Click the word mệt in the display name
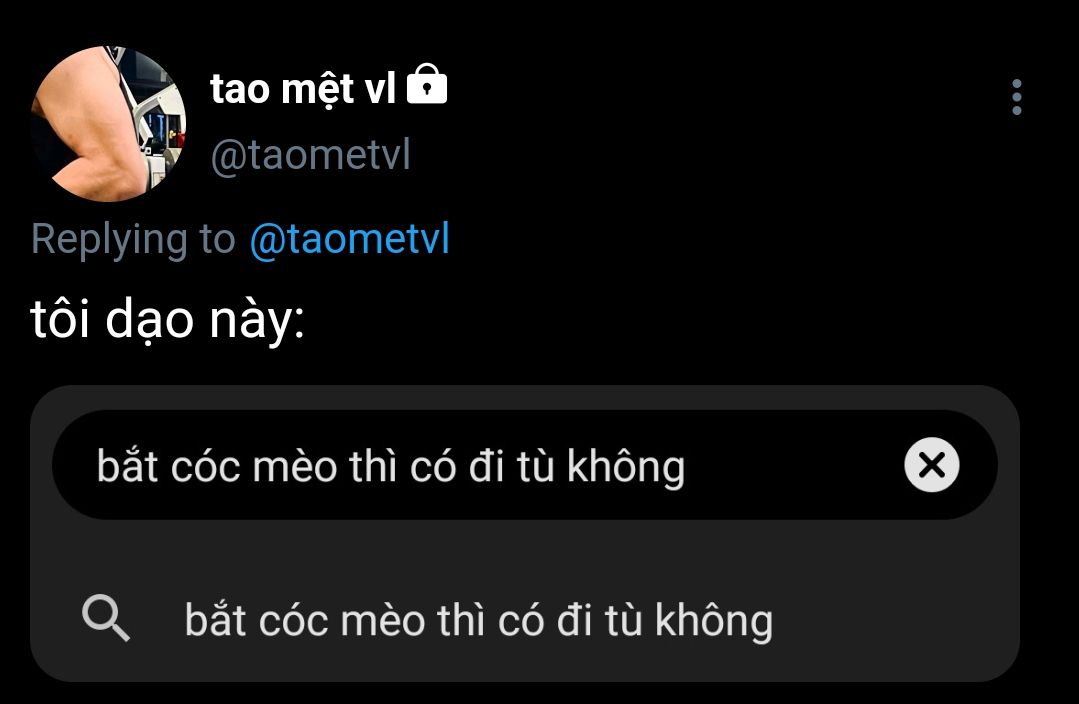The height and width of the screenshot is (704, 1079). coord(318,90)
